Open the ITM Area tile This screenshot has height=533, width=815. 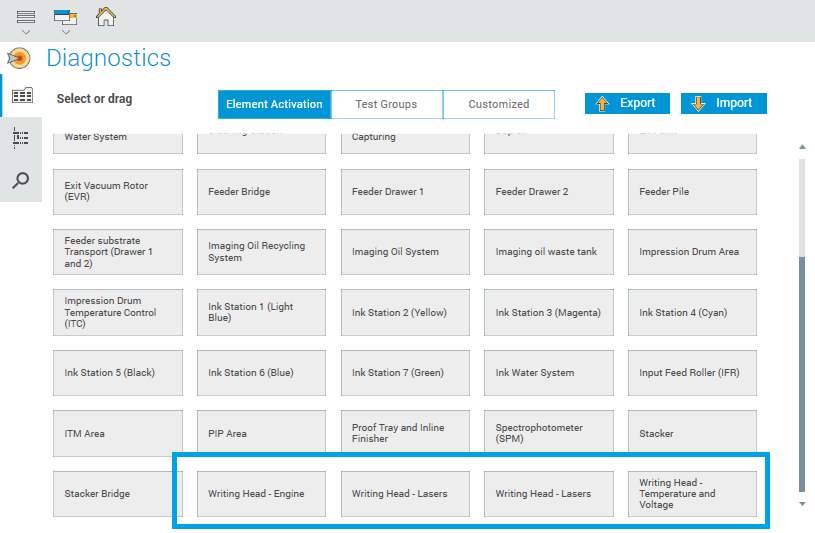[118, 433]
